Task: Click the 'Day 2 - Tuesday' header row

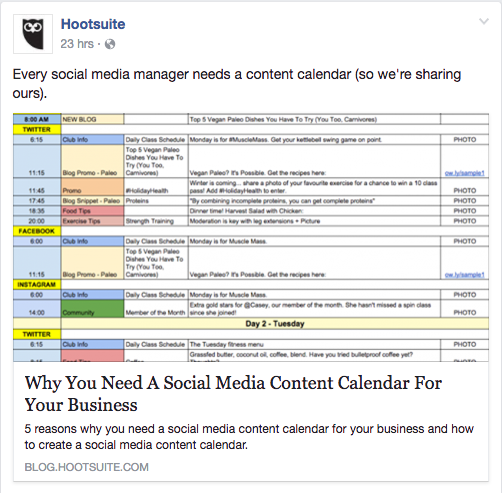Action: click(275, 324)
